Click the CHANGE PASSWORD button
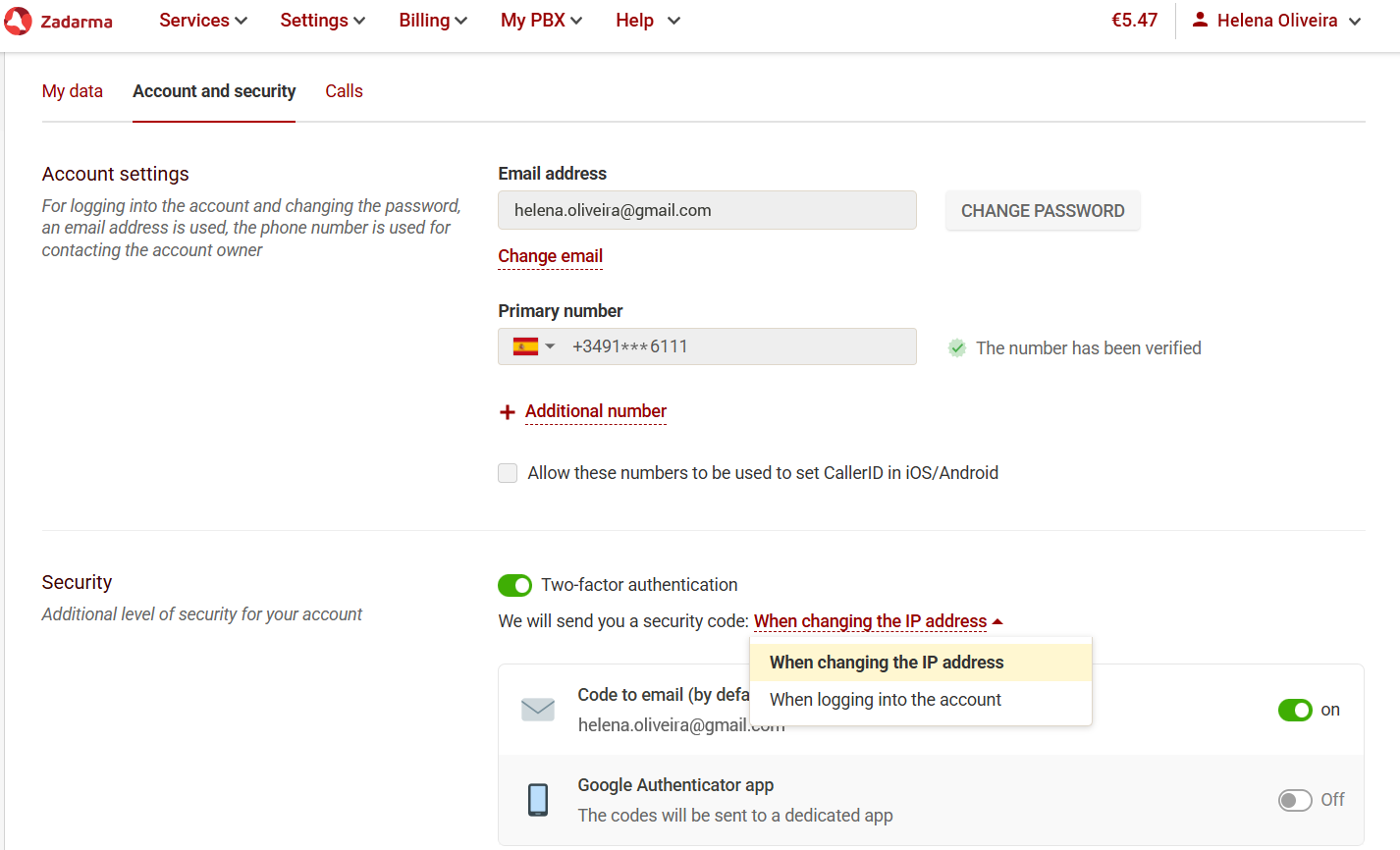Screen dimensions: 1400x850 pos(1043,210)
